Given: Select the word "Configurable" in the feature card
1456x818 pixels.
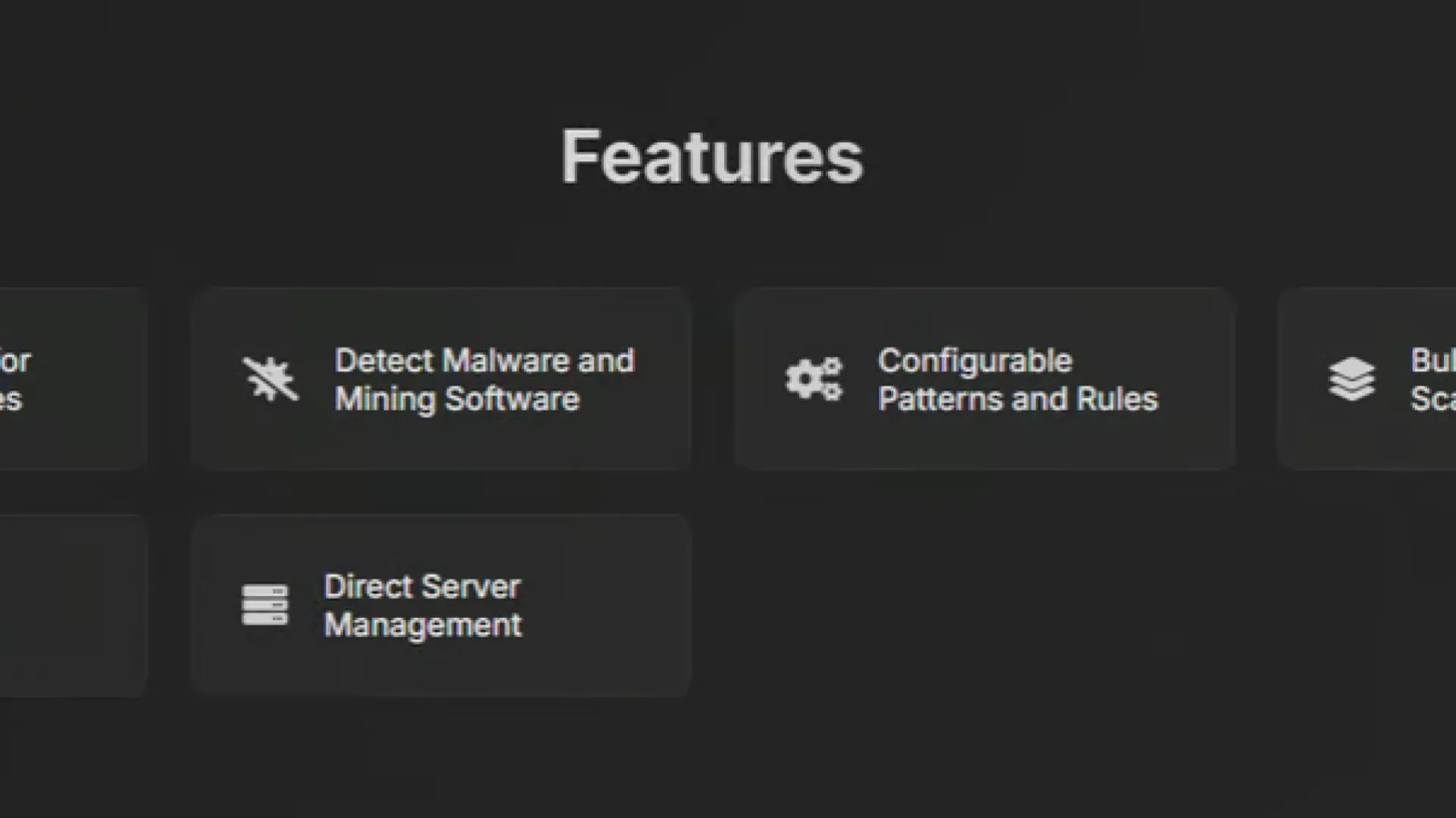Looking at the screenshot, I should tap(975, 361).
